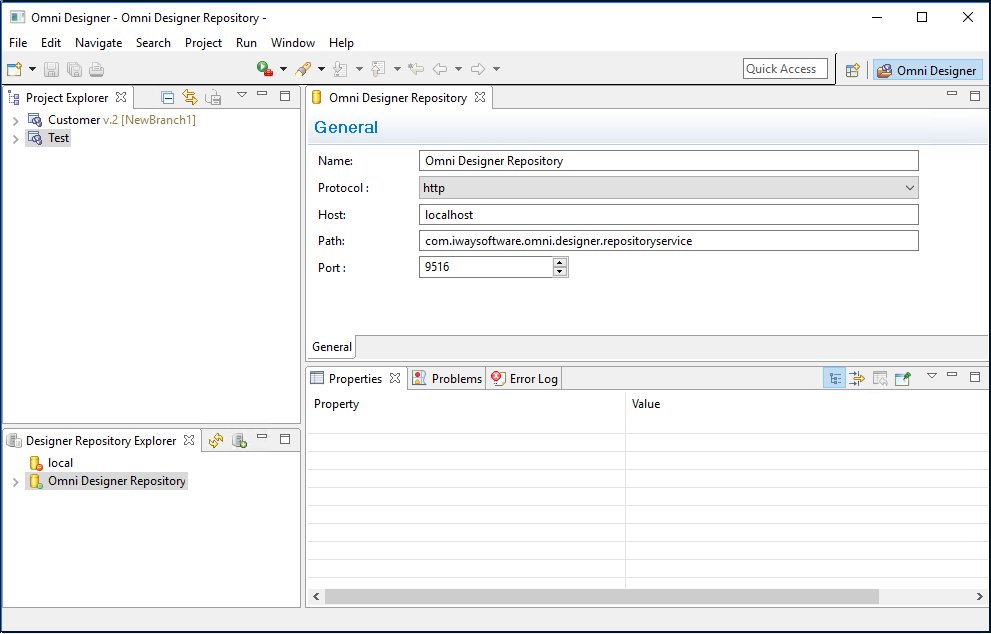Open the New wizard dropdown arrow

coord(32,69)
